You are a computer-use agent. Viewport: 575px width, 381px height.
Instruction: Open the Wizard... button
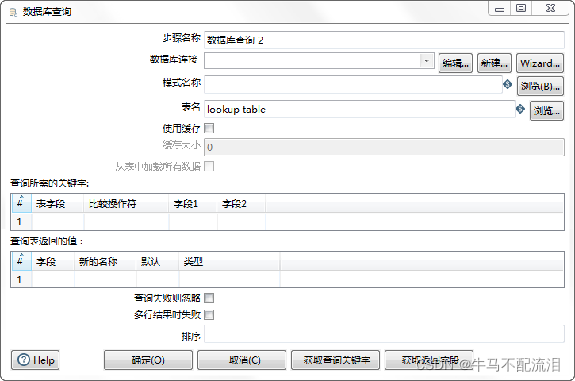(539, 63)
